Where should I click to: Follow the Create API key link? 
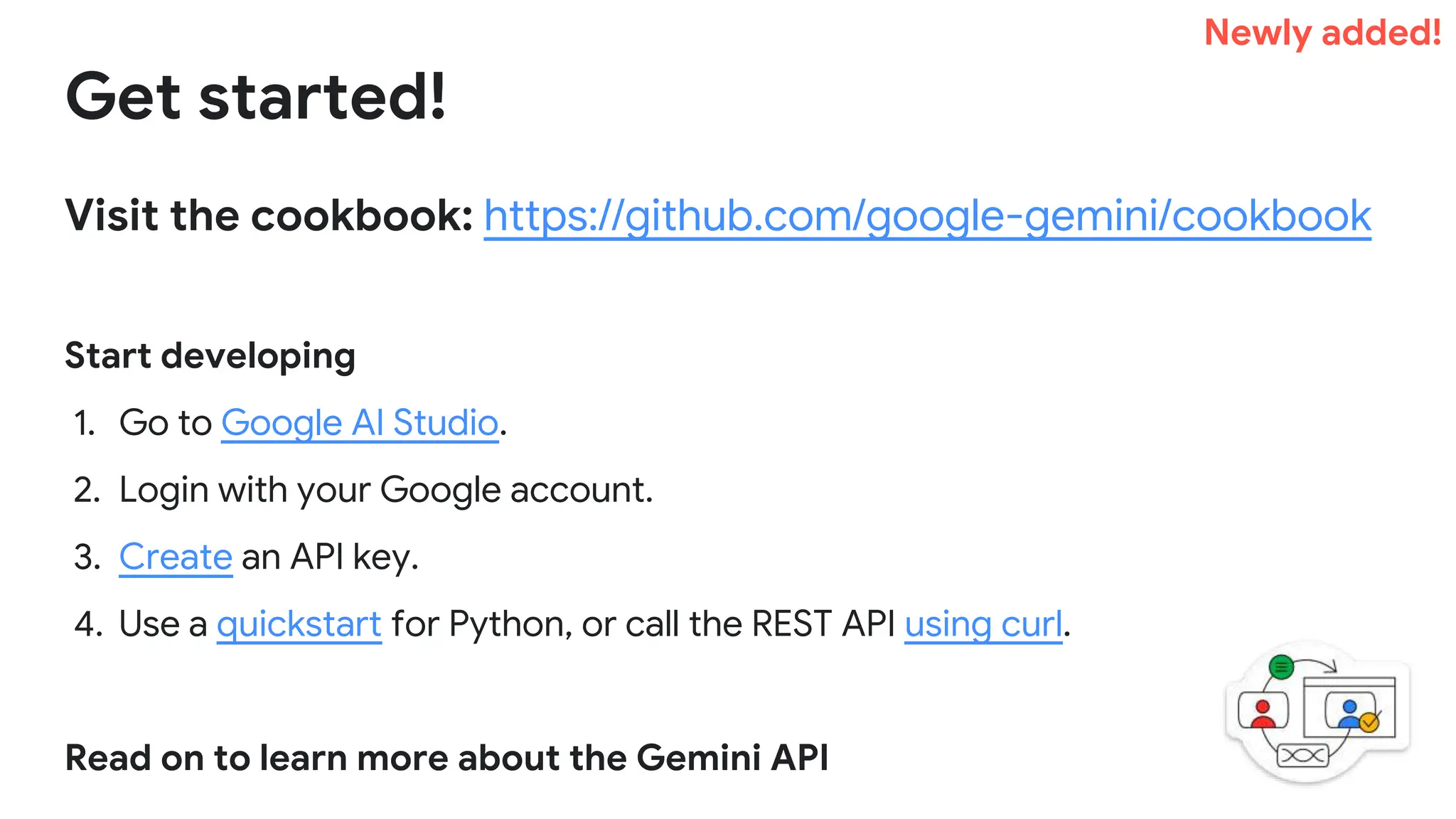click(x=176, y=557)
